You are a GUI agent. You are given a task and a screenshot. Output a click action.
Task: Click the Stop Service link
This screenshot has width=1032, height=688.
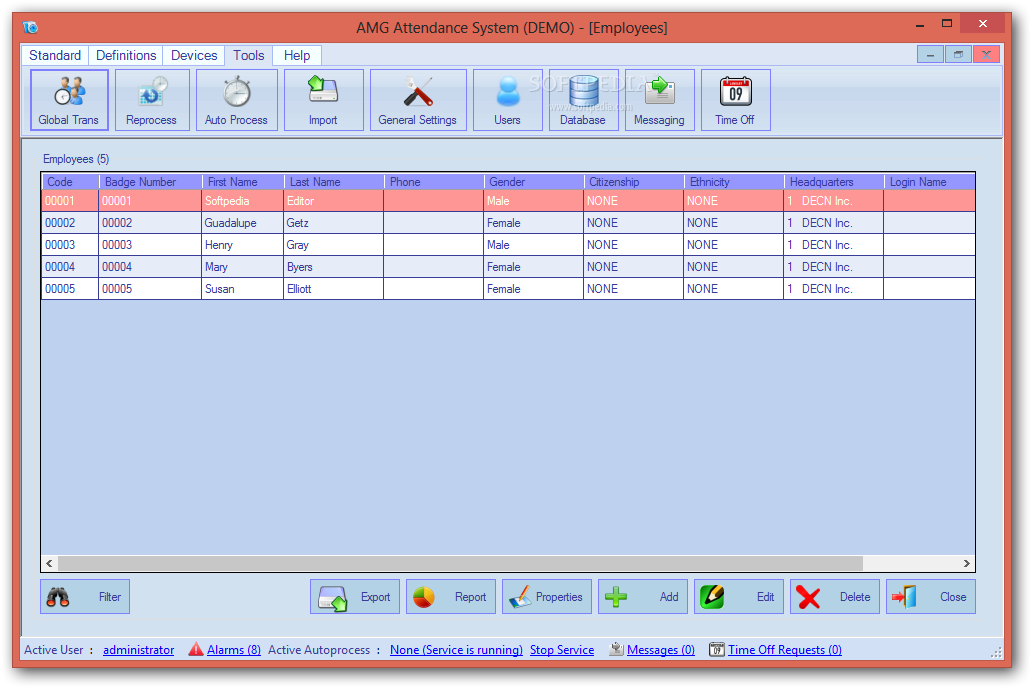(x=562, y=650)
